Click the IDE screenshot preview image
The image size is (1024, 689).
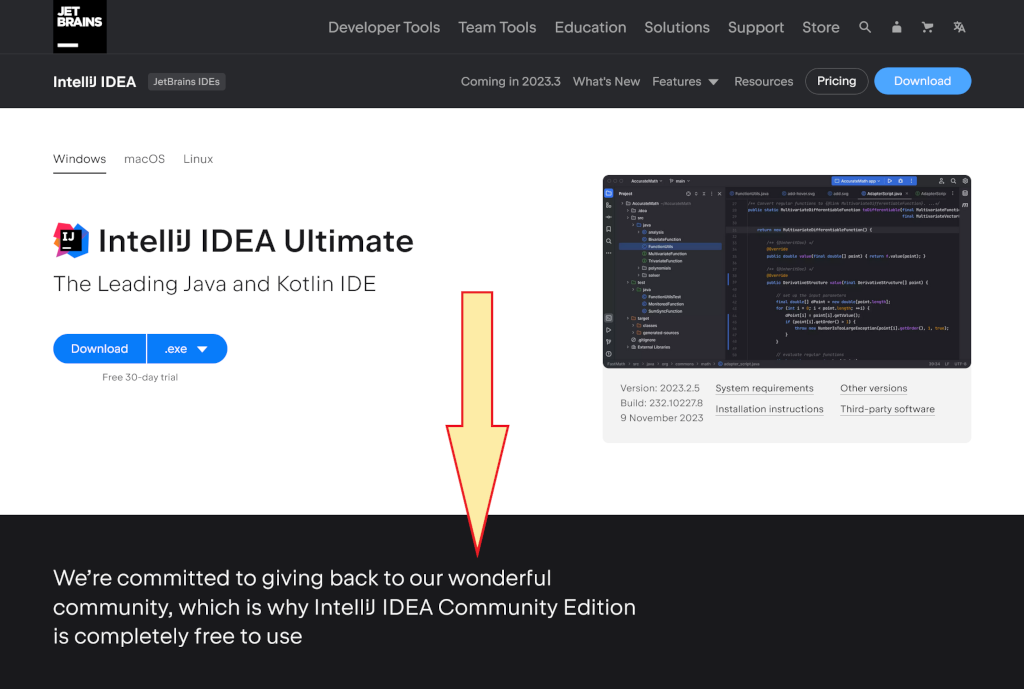[x=786, y=272]
